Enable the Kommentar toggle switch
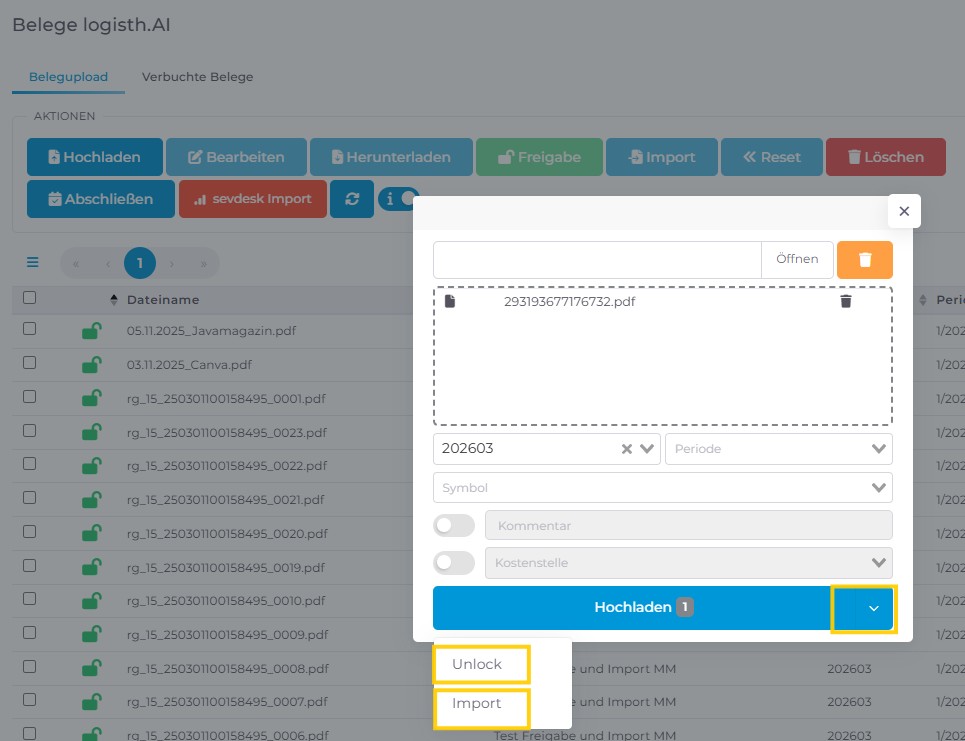Image resolution: width=965 pixels, height=741 pixels. [x=454, y=525]
